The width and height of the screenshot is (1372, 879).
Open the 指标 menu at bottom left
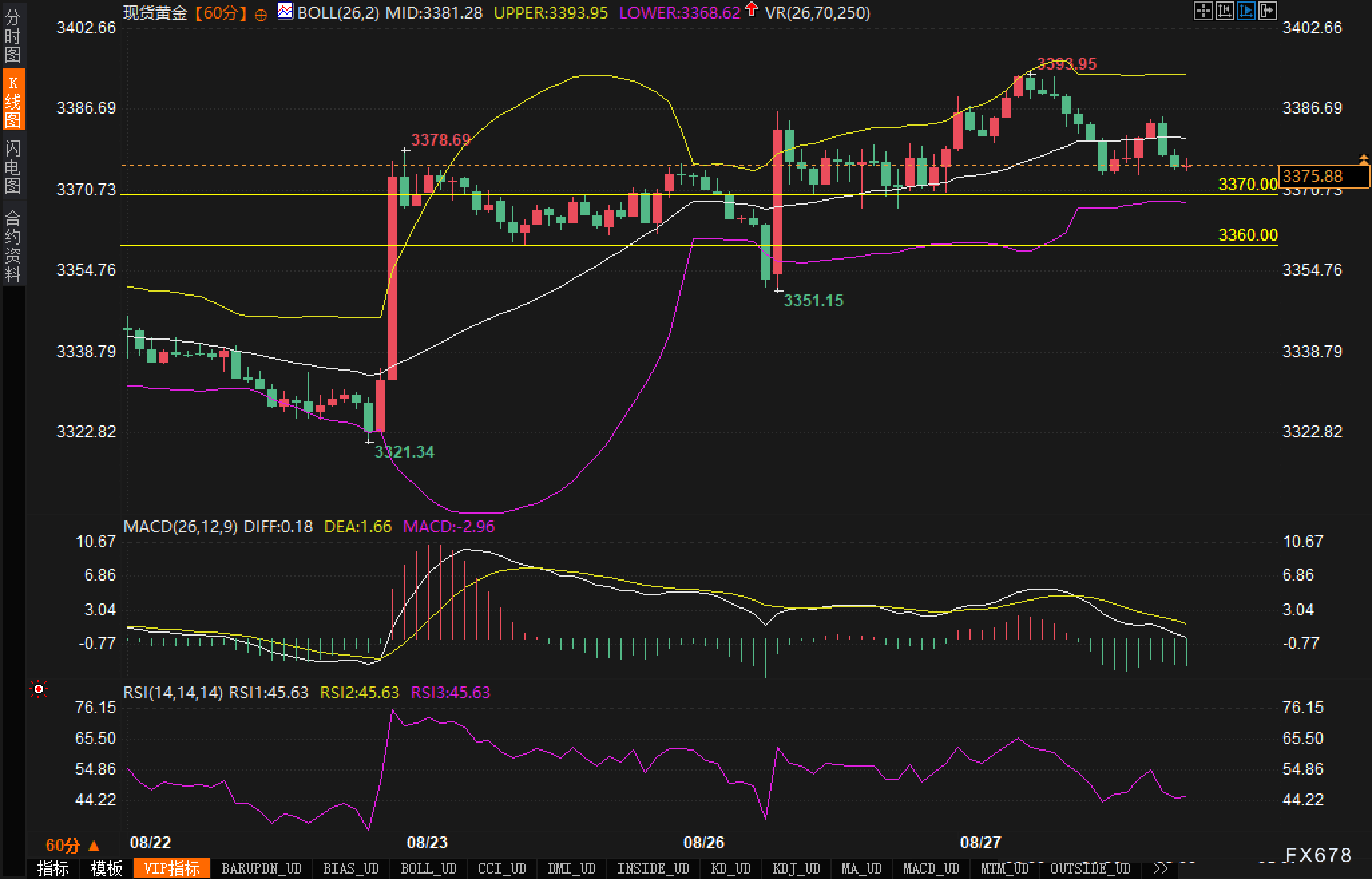[53, 868]
